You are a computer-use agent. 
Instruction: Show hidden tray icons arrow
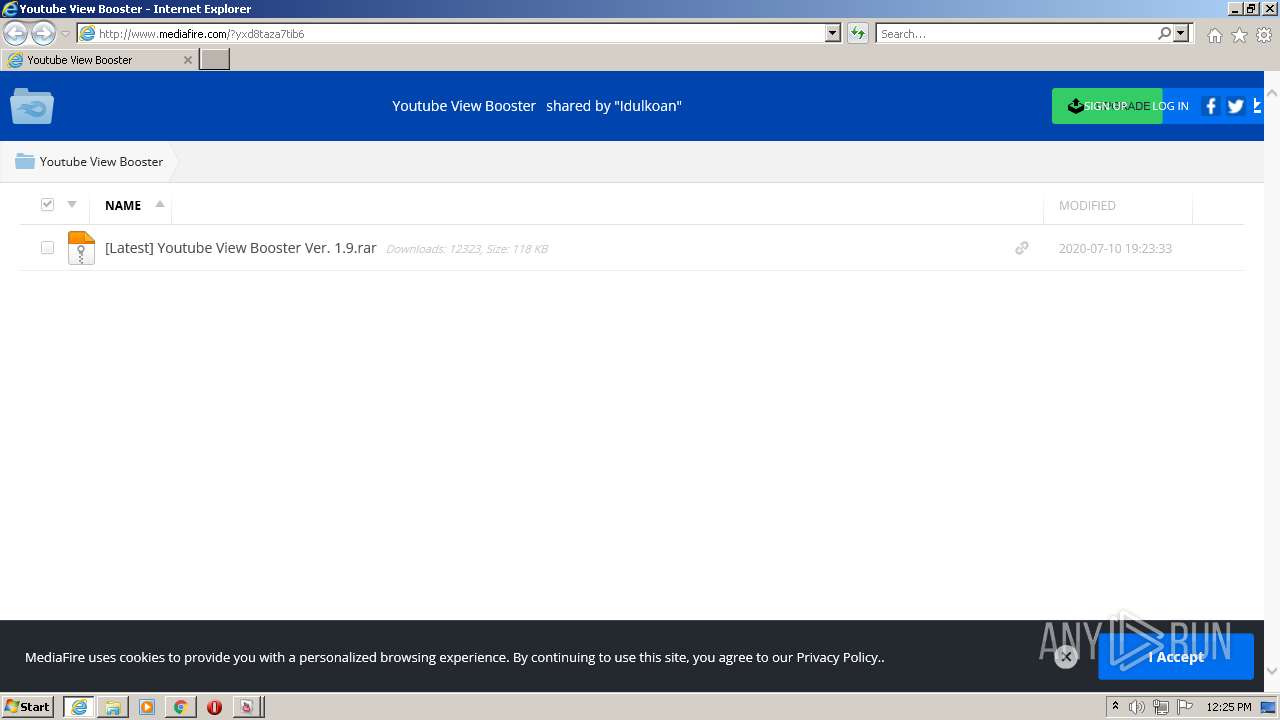1115,706
